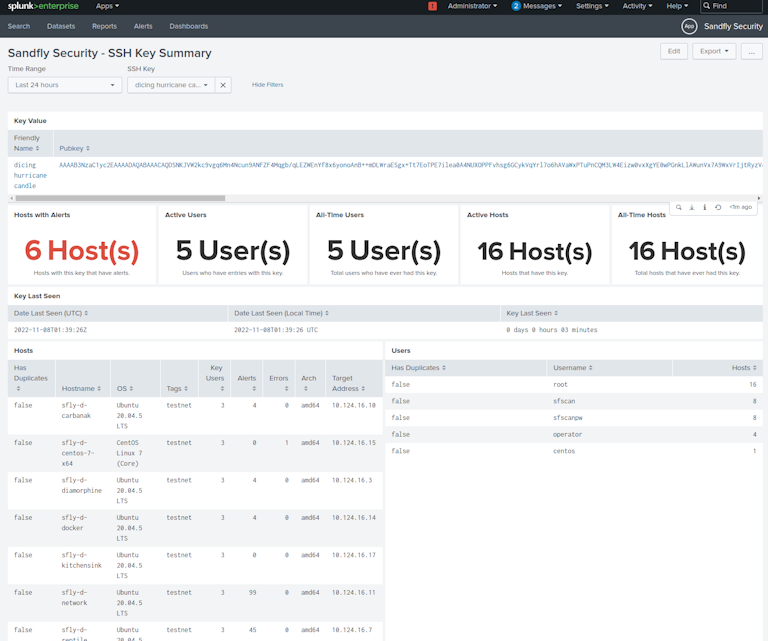
Task: Expand the Messages dropdown
Action: click(x=542, y=6)
